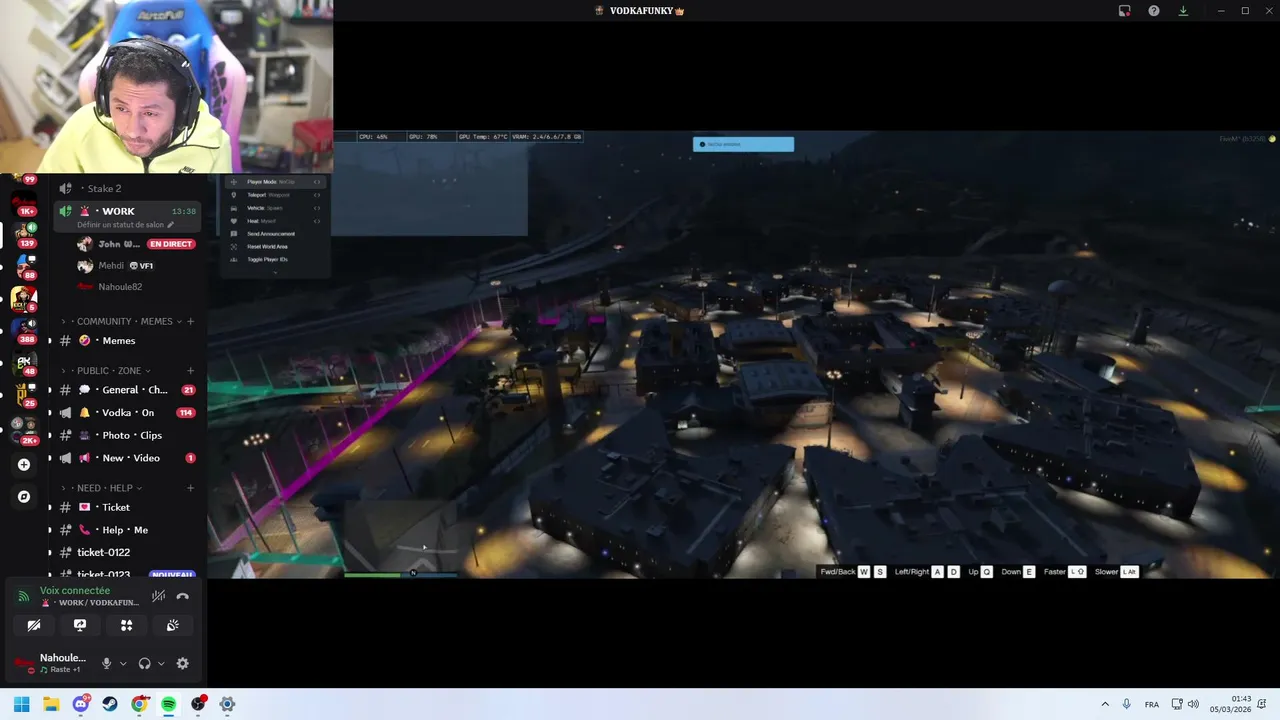The image size is (1280, 720).
Task: Edit WORK channel status pencil icon
Action: pyautogui.click(x=170, y=225)
